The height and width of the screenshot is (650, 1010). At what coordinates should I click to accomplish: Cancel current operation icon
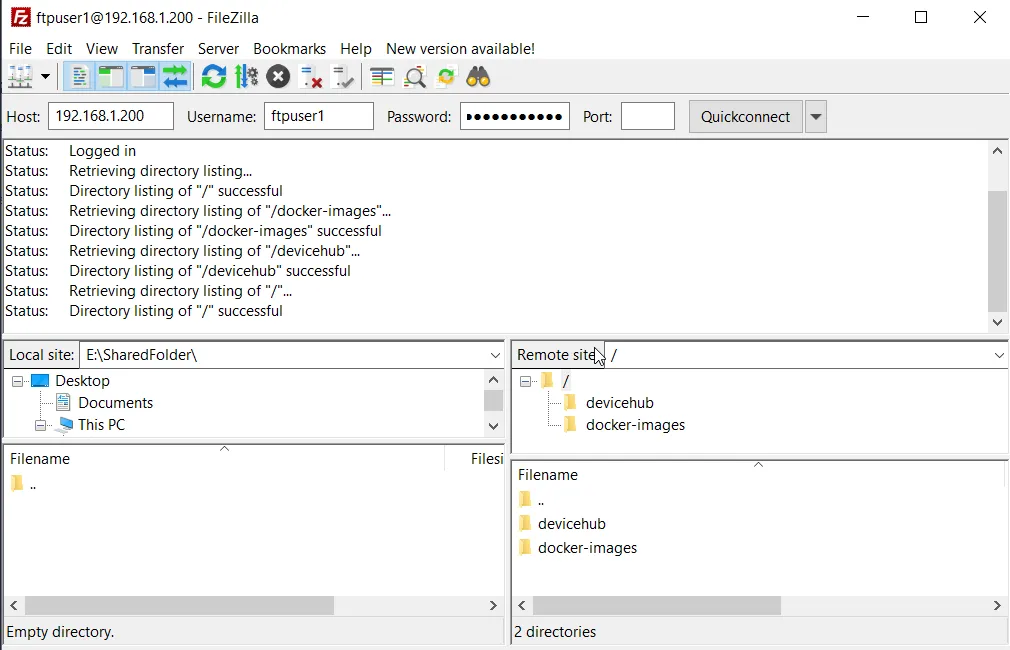(x=278, y=77)
